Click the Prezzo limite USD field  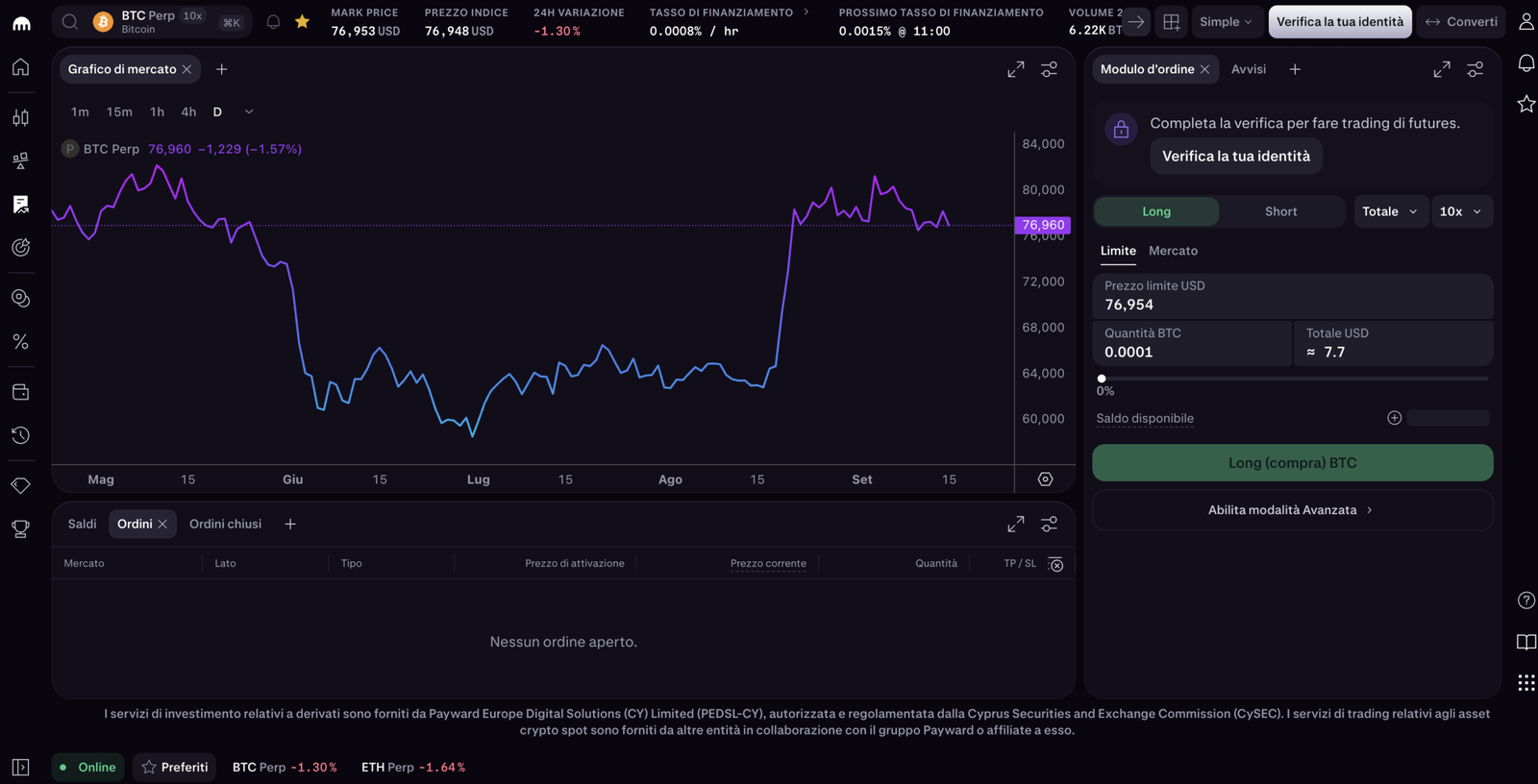pos(1292,296)
